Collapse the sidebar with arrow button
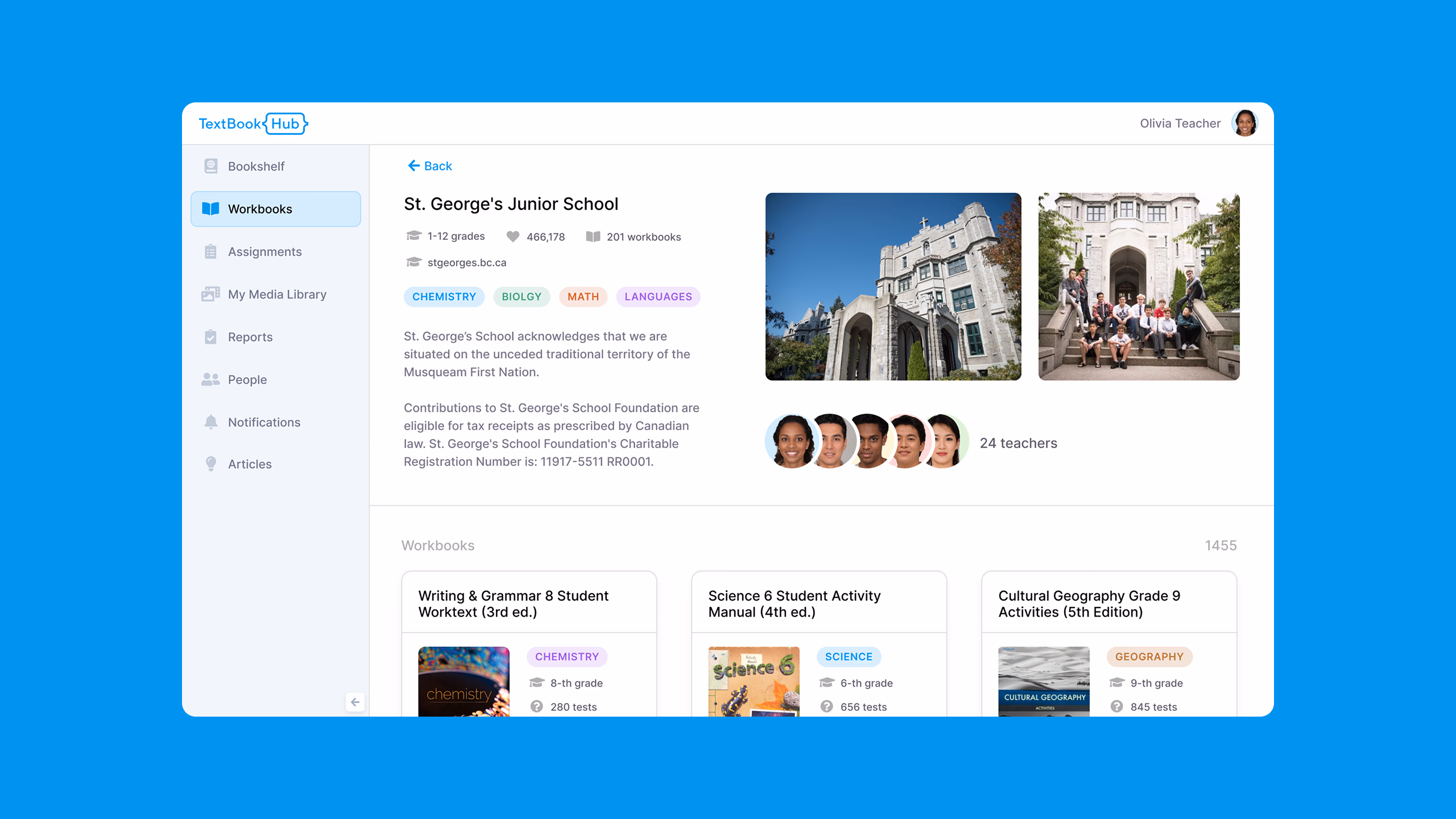The height and width of the screenshot is (819, 1456). (355, 702)
